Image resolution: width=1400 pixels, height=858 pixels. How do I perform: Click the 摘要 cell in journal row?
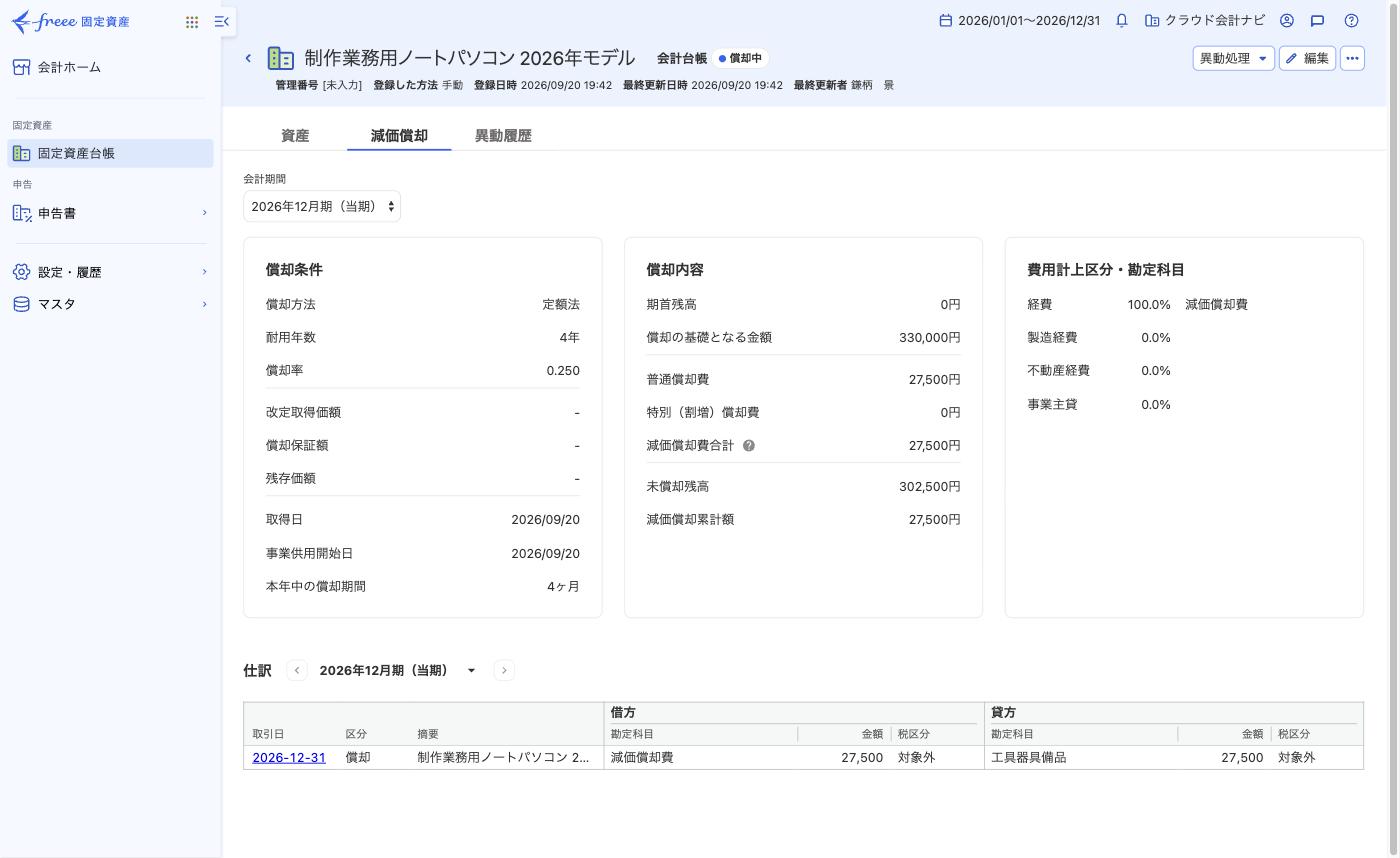pyautogui.click(x=503, y=757)
